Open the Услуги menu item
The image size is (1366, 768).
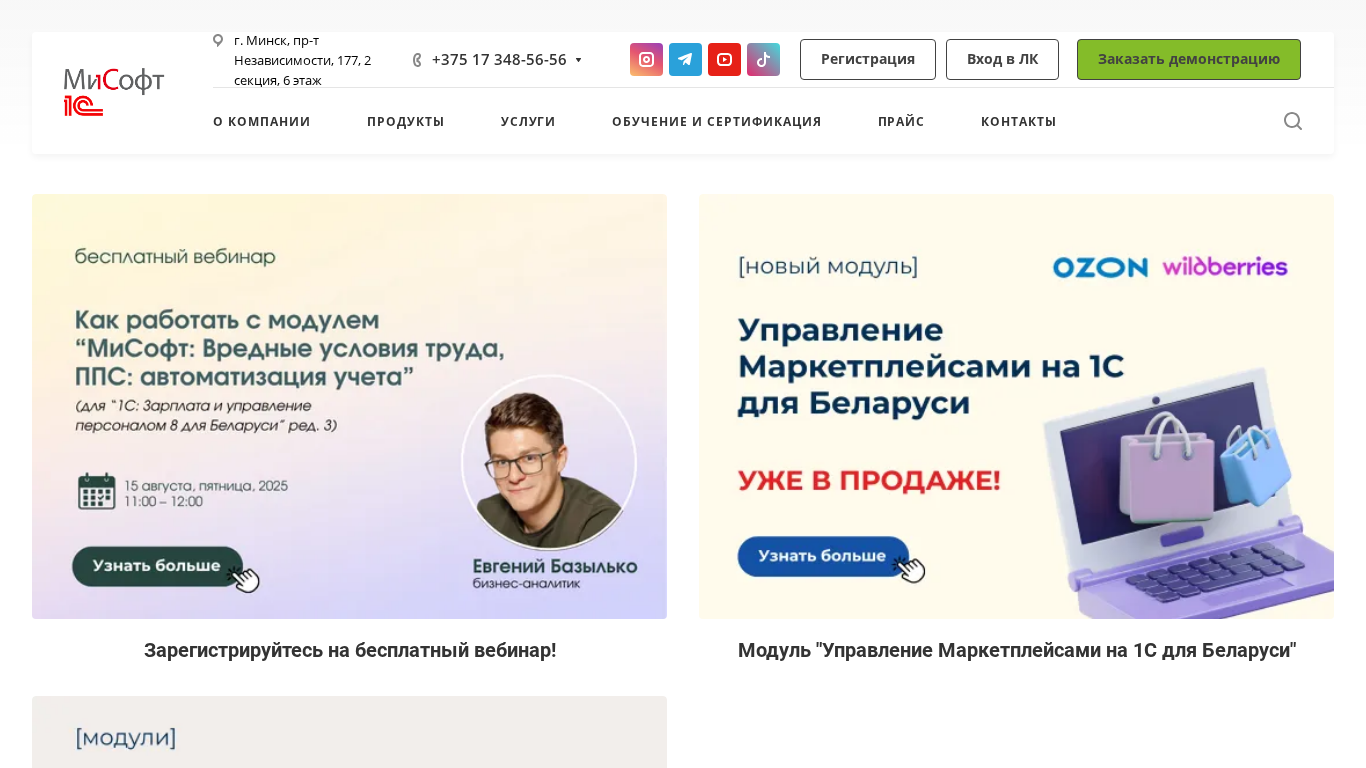528,121
